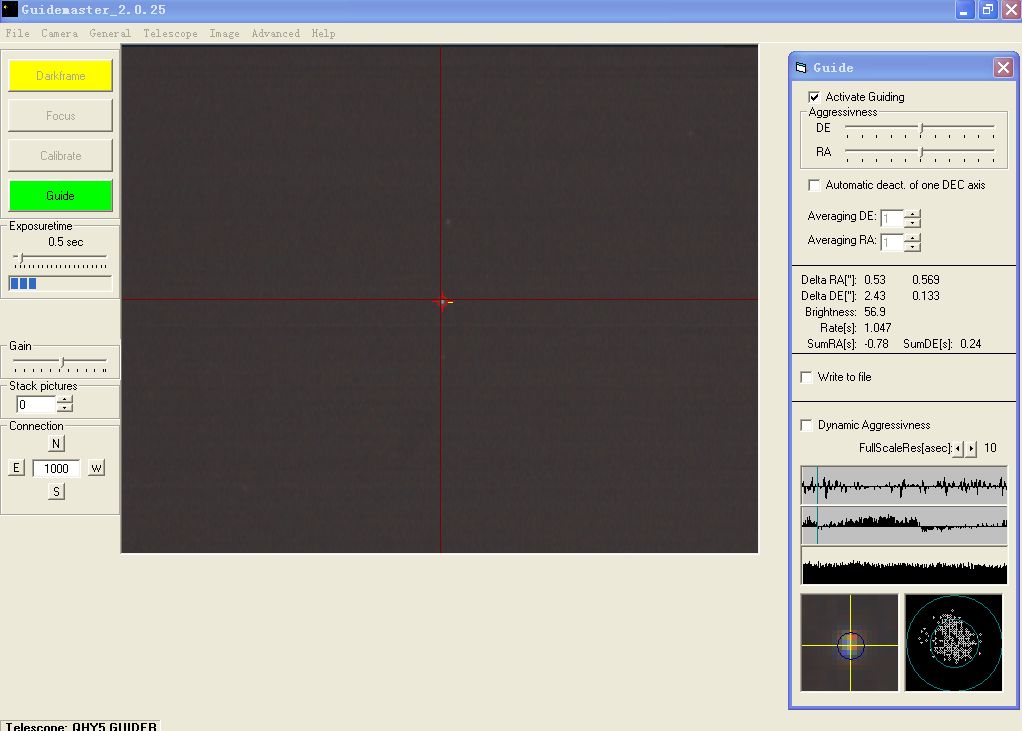Move telescope West with W button
The width and height of the screenshot is (1022, 731).
pyautogui.click(x=96, y=468)
